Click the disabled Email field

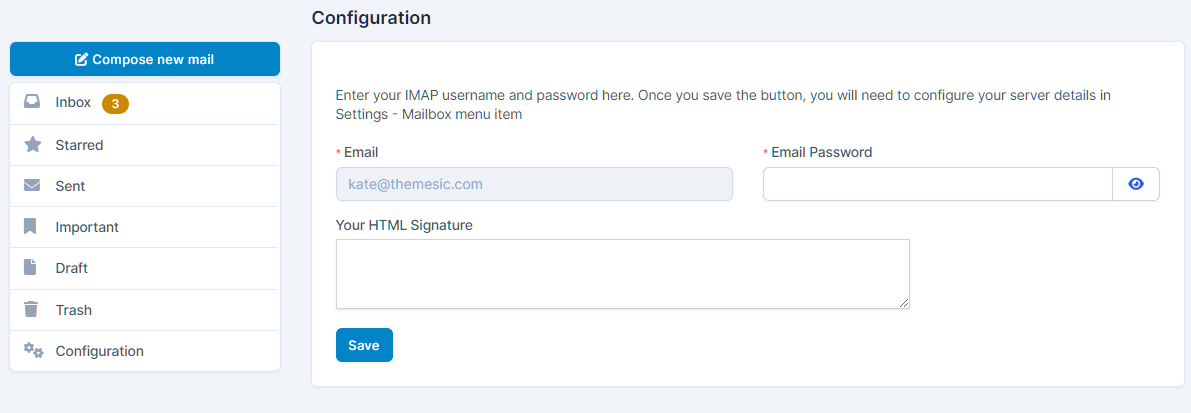(534, 184)
